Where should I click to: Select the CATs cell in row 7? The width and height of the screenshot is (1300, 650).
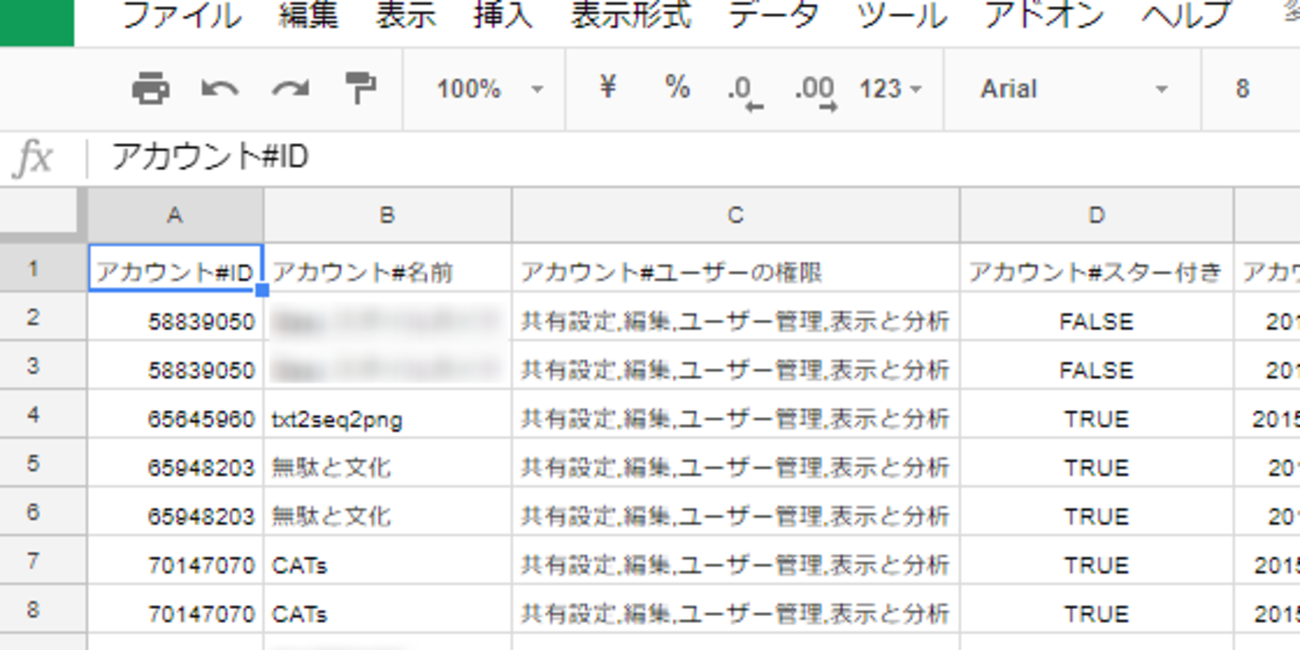pyautogui.click(x=388, y=561)
